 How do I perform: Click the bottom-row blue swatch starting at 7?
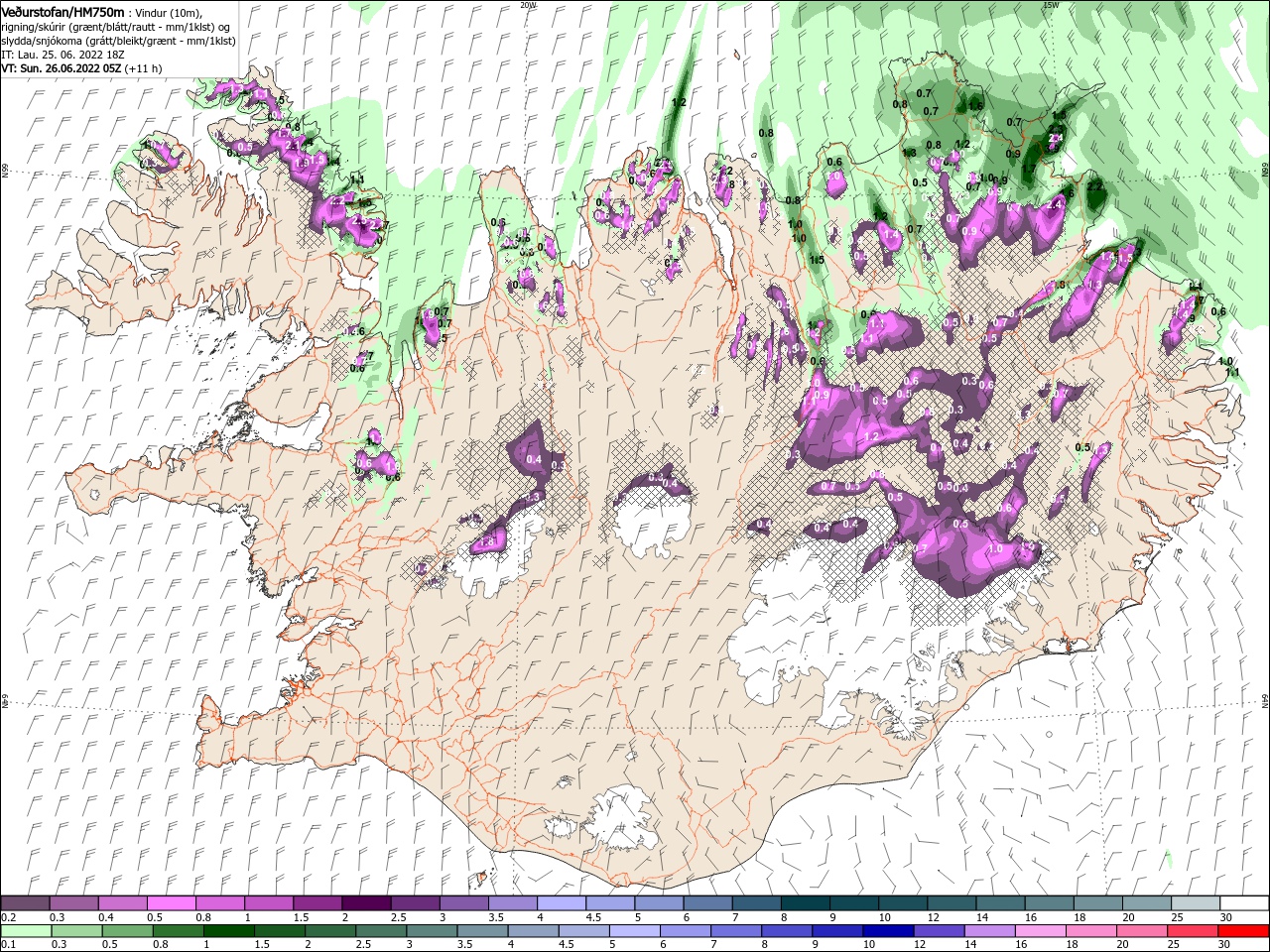pyautogui.click(x=736, y=931)
